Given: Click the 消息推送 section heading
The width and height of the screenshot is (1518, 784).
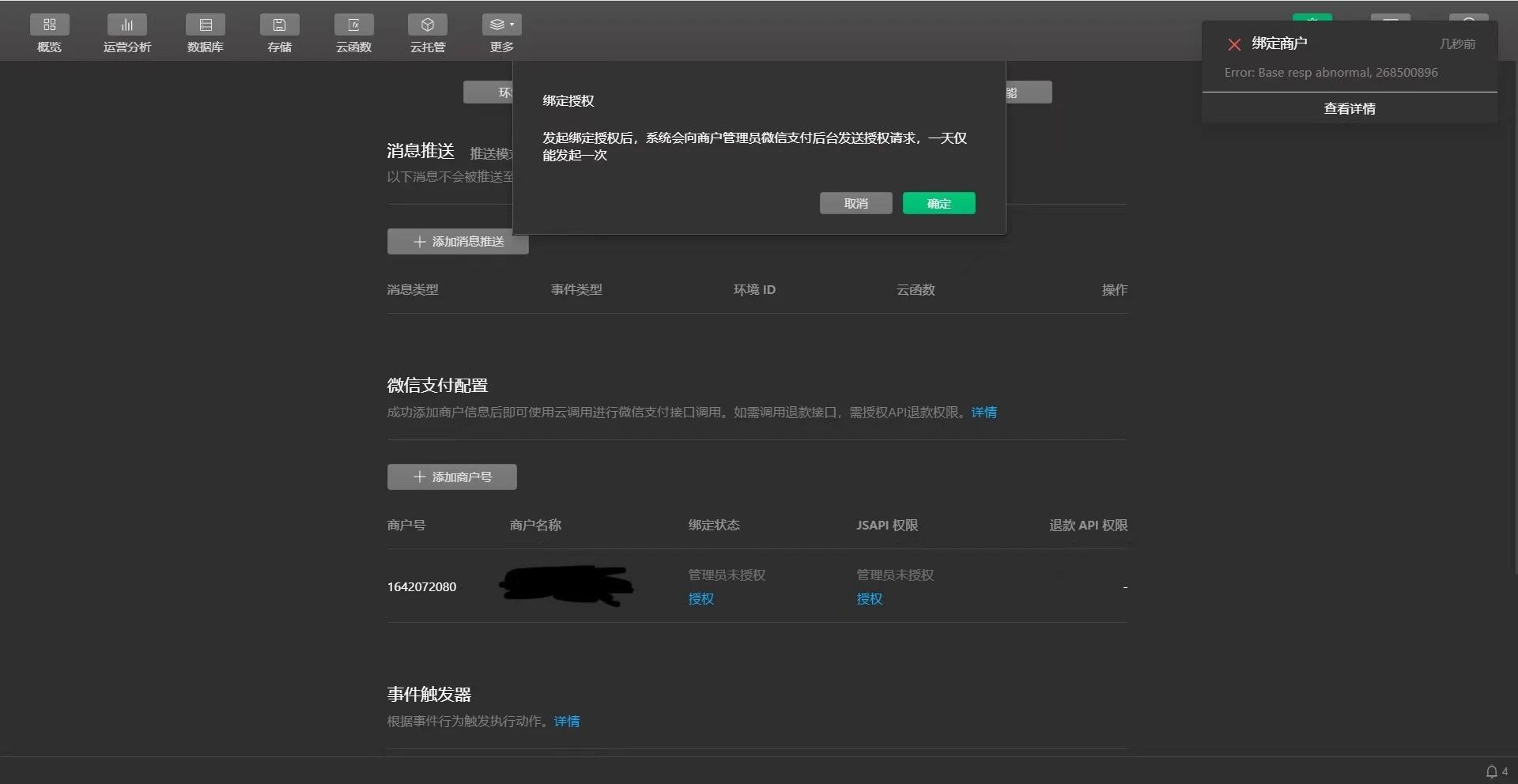Looking at the screenshot, I should click(421, 150).
